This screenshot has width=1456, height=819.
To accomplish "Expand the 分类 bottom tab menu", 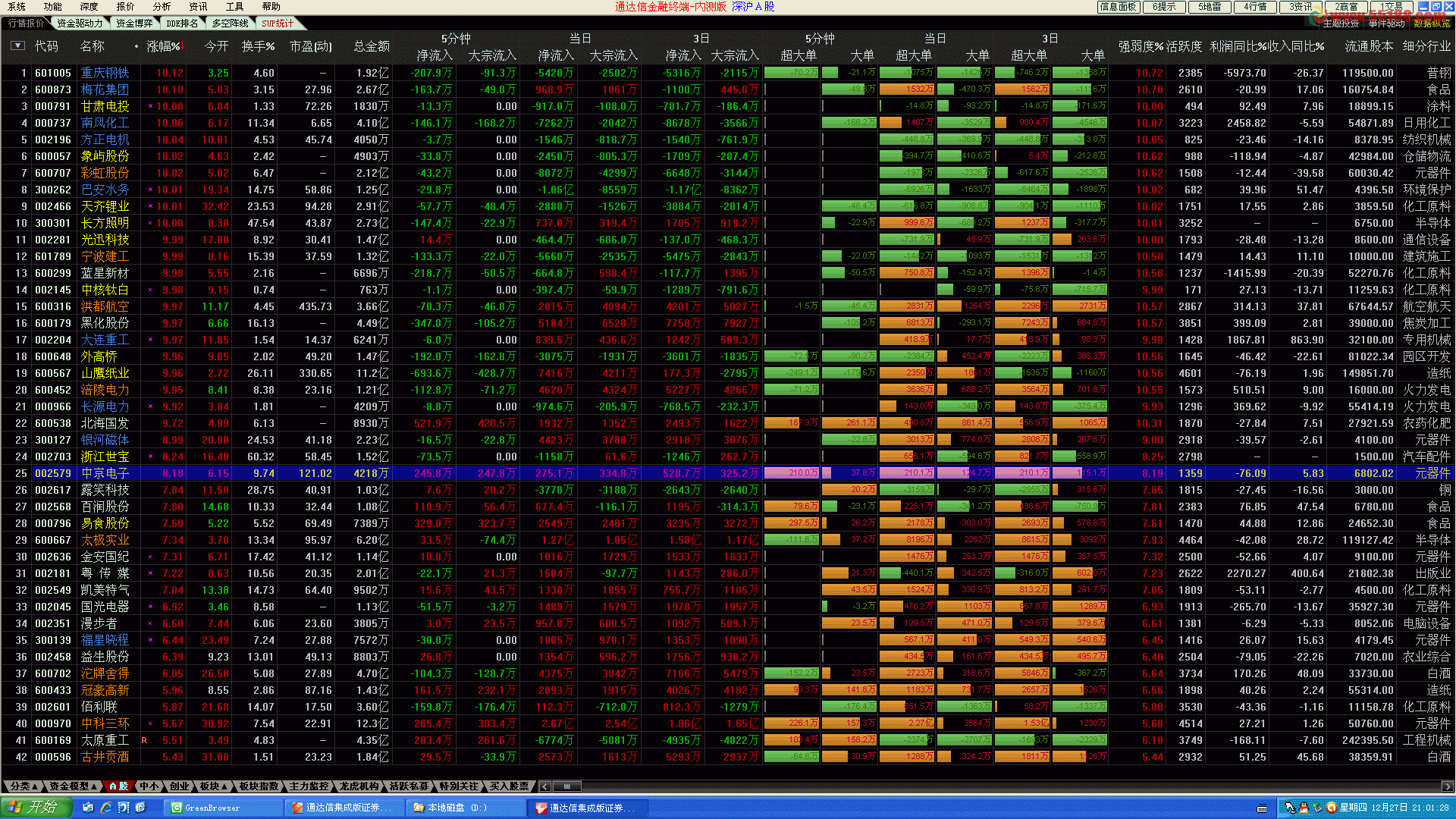I will click(24, 786).
